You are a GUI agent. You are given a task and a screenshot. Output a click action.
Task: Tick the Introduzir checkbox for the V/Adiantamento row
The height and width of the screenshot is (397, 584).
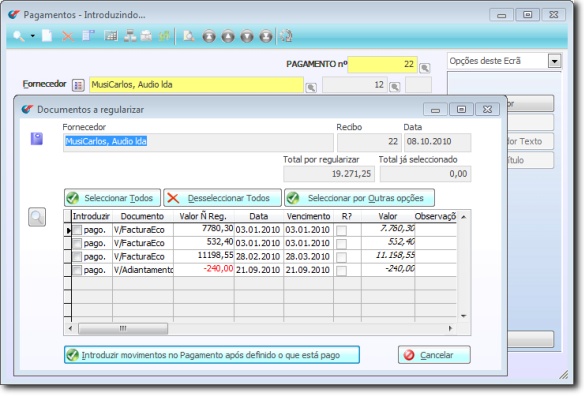(77, 270)
